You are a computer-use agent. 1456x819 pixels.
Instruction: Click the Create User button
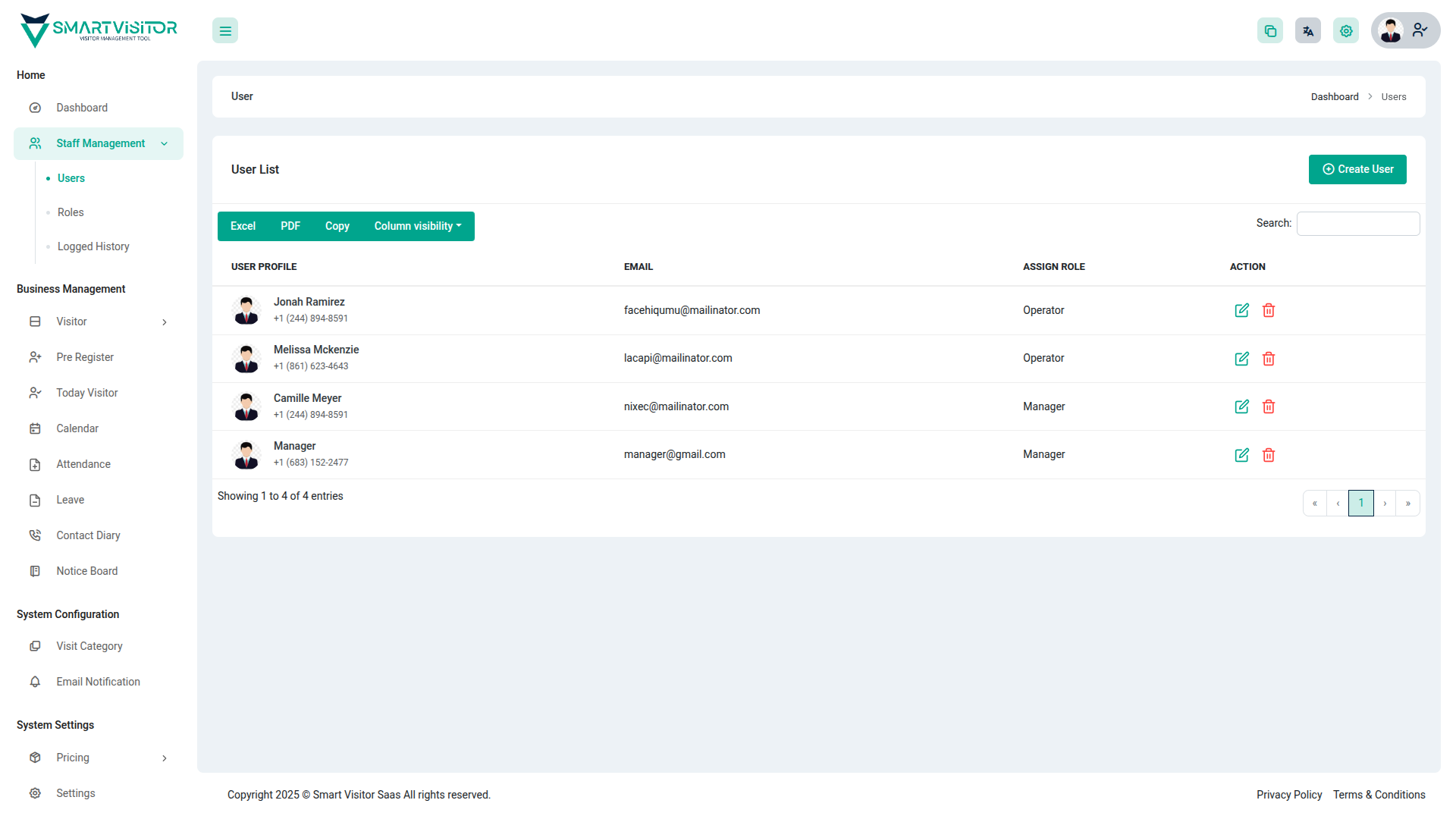(1357, 169)
